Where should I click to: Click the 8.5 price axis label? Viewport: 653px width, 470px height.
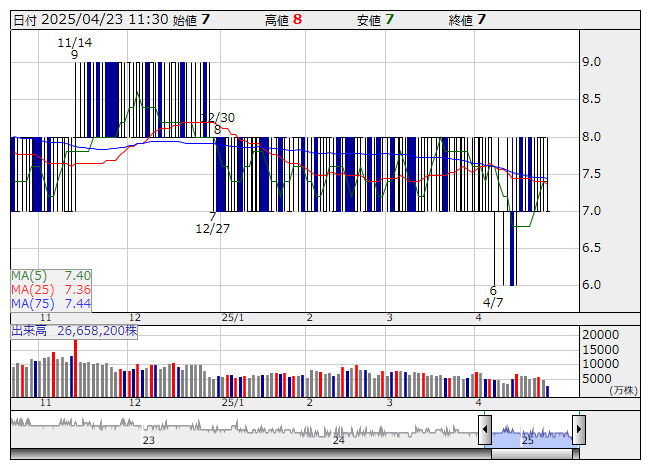tap(591, 99)
